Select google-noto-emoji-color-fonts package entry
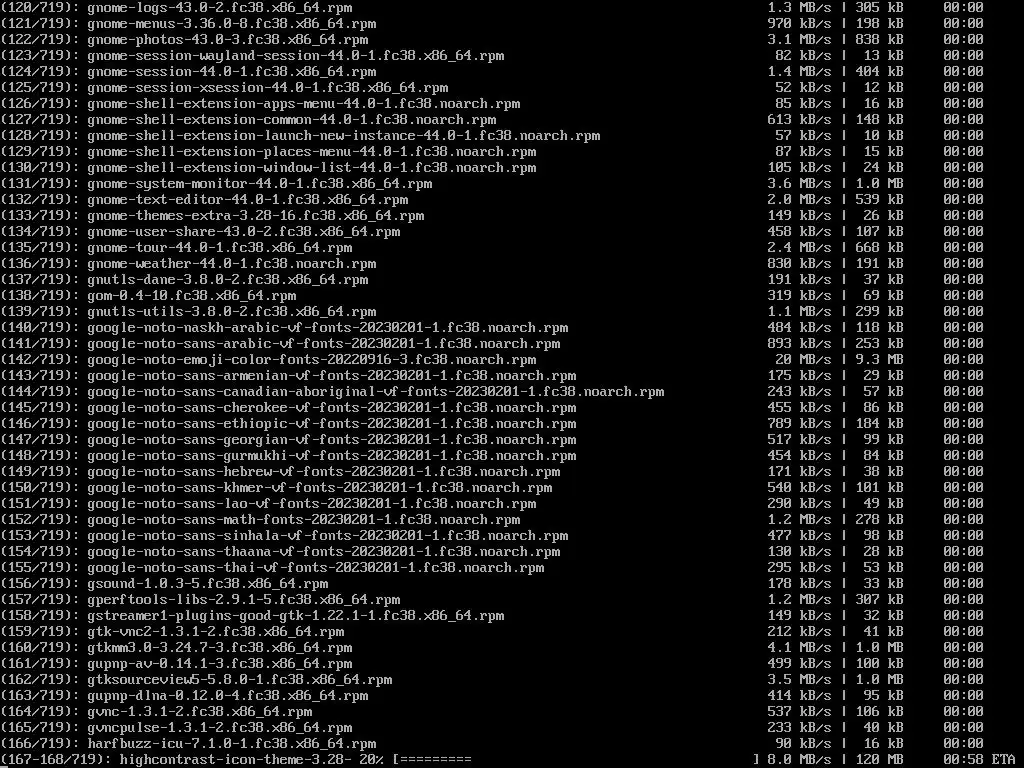The width and height of the screenshot is (1024, 768). tap(312, 360)
